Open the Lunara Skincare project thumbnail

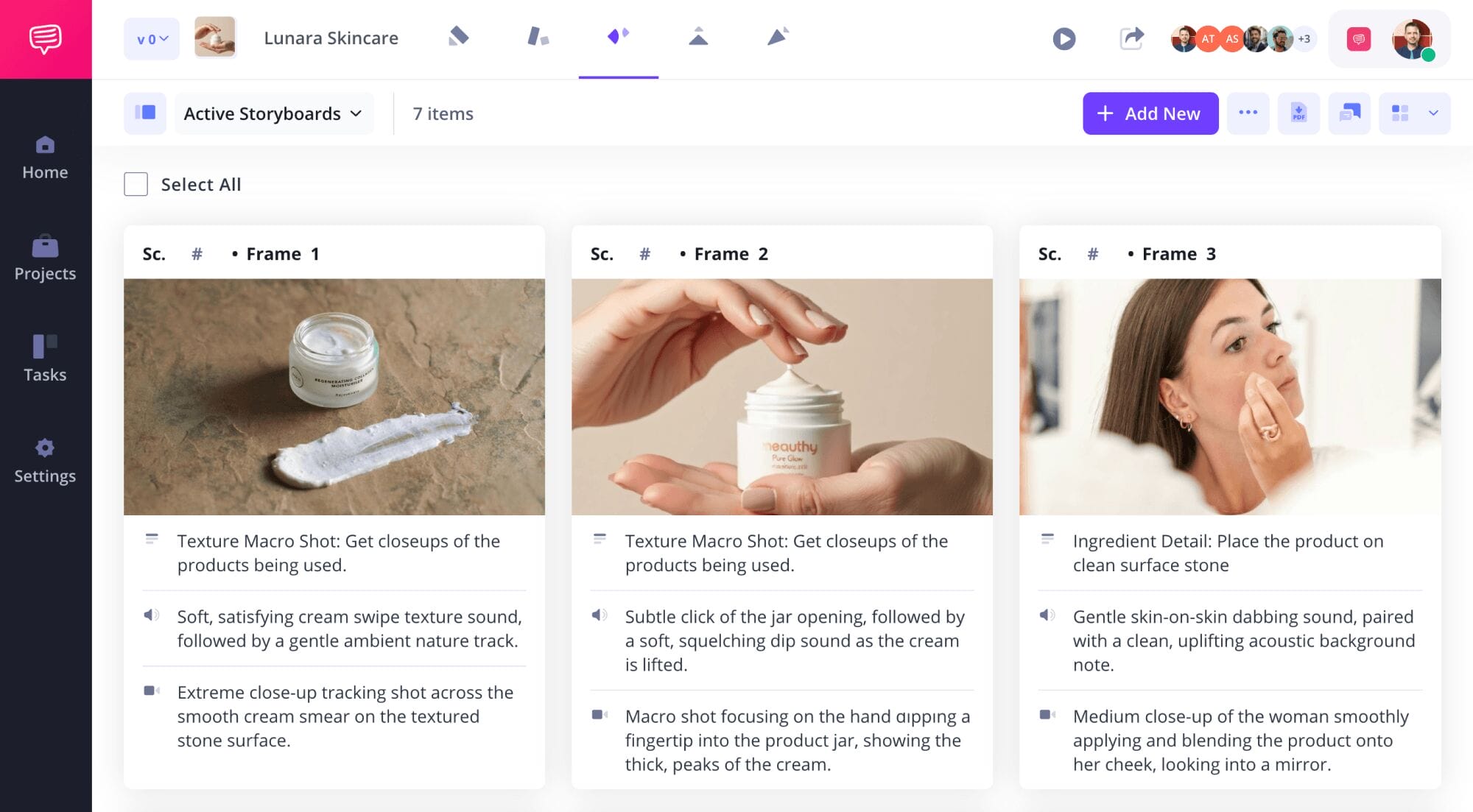pos(215,38)
